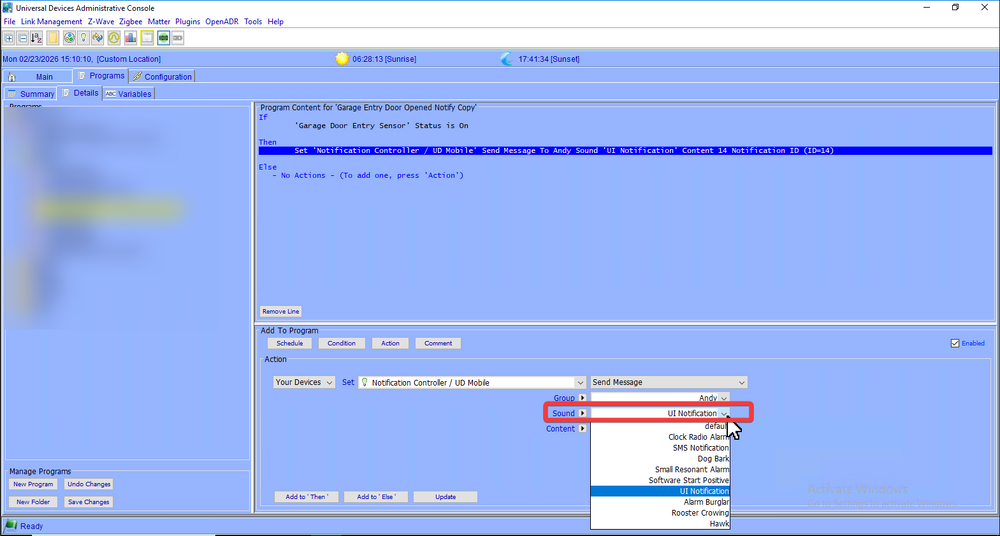
Task: Click the bar chart toolbar icon
Action: coord(131,38)
